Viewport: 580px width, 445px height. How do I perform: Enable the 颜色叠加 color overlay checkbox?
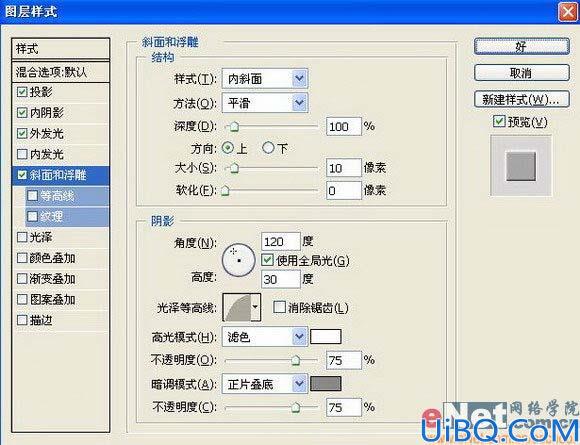tap(22, 258)
